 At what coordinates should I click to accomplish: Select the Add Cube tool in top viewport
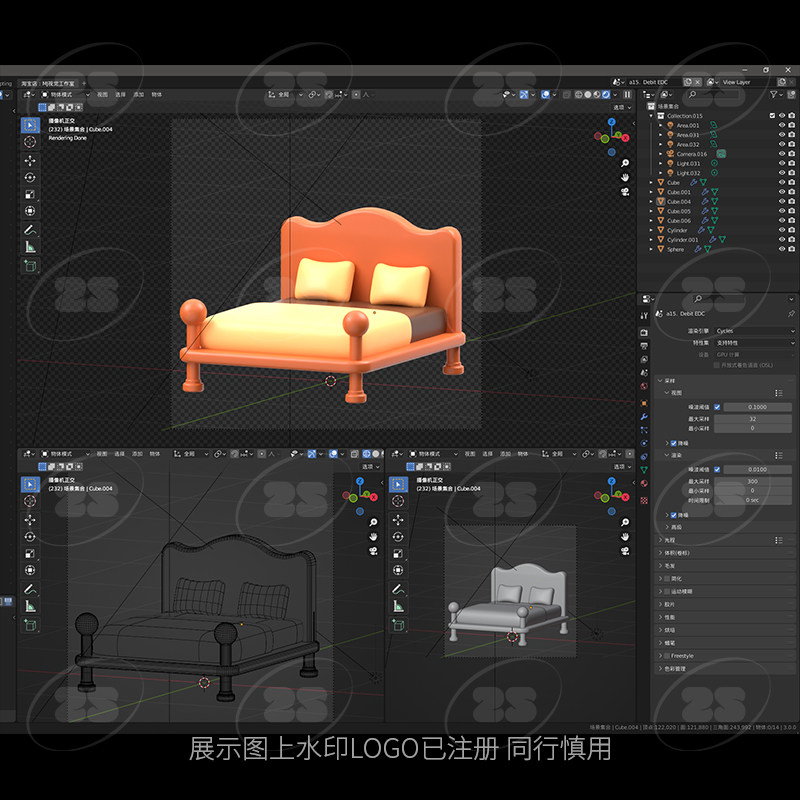coord(30,266)
